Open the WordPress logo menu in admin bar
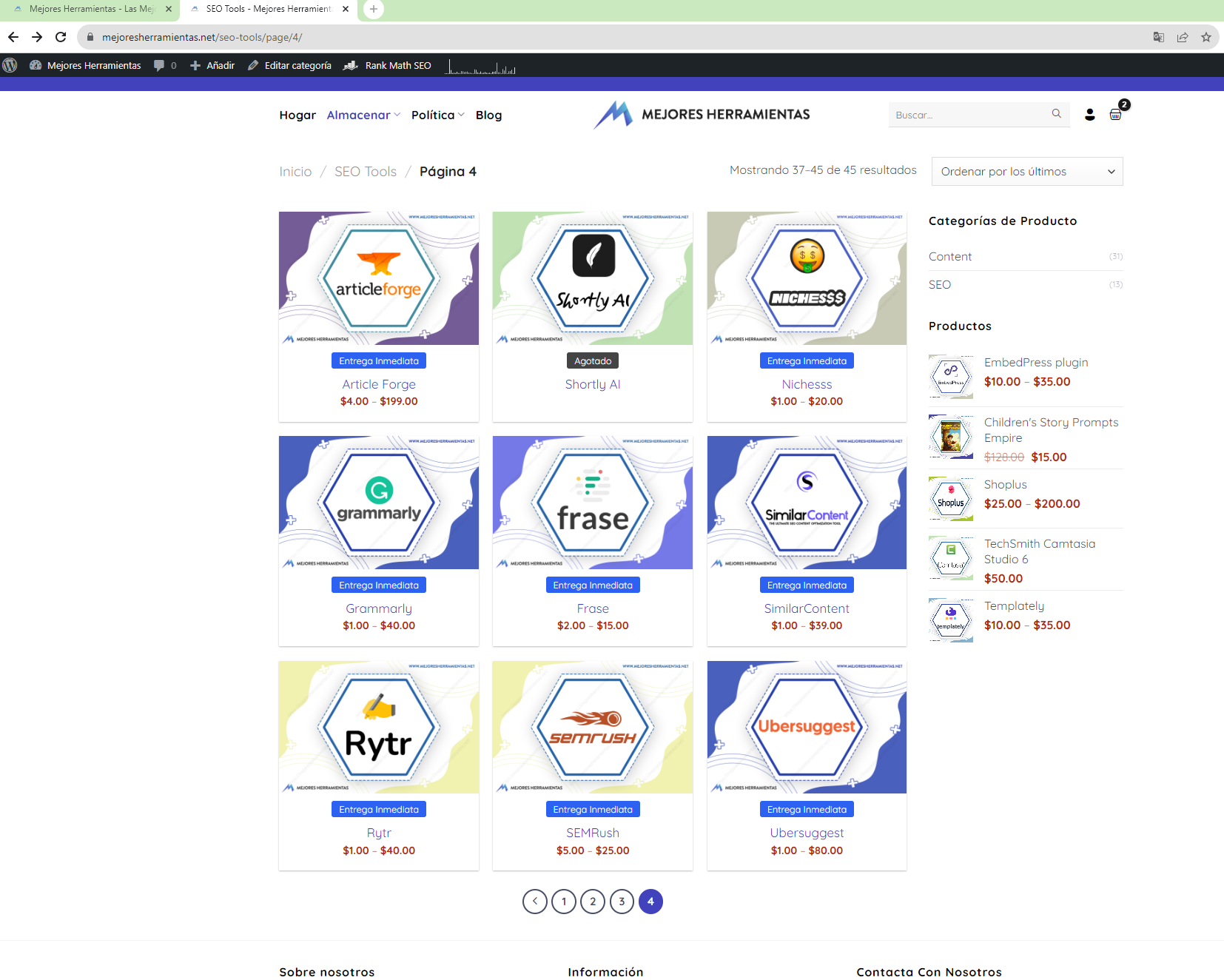This screenshot has height=980, width=1224. [10, 65]
